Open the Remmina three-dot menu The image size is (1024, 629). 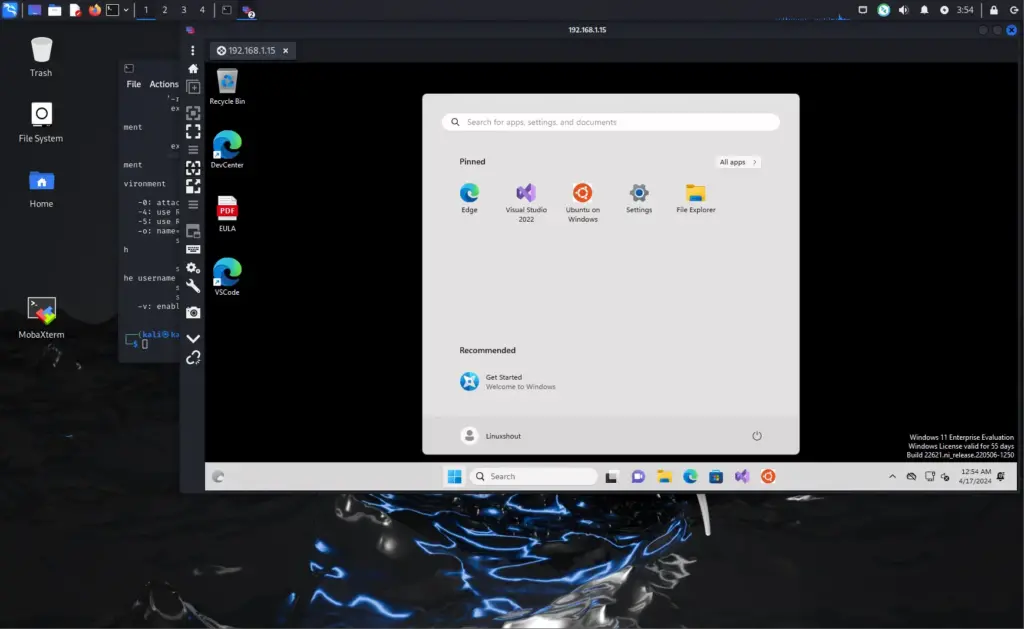[x=193, y=50]
